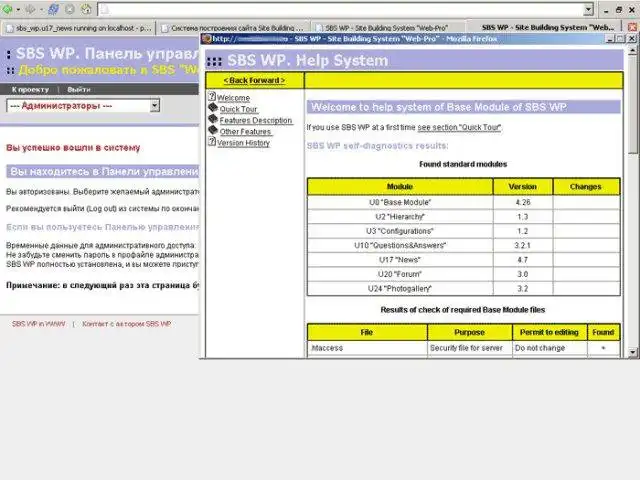
Task: Click the version value 4.26
Action: (x=523, y=202)
